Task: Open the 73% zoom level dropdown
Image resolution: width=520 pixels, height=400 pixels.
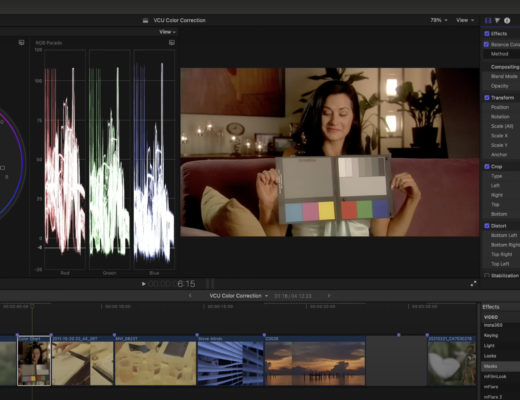Action: coord(438,20)
